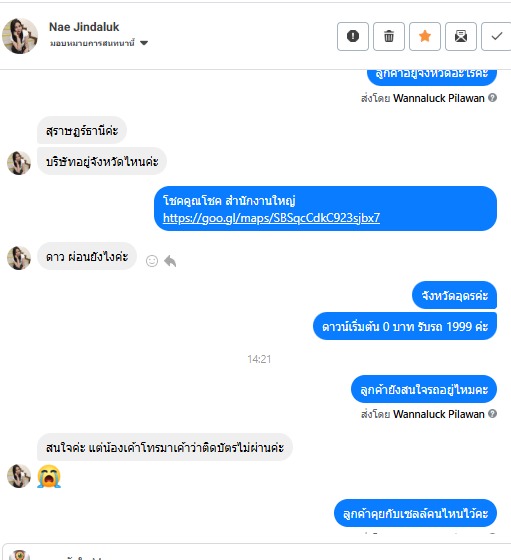
Task: Open Nae Jindaluk's header profile picture
Action: coord(20,36)
